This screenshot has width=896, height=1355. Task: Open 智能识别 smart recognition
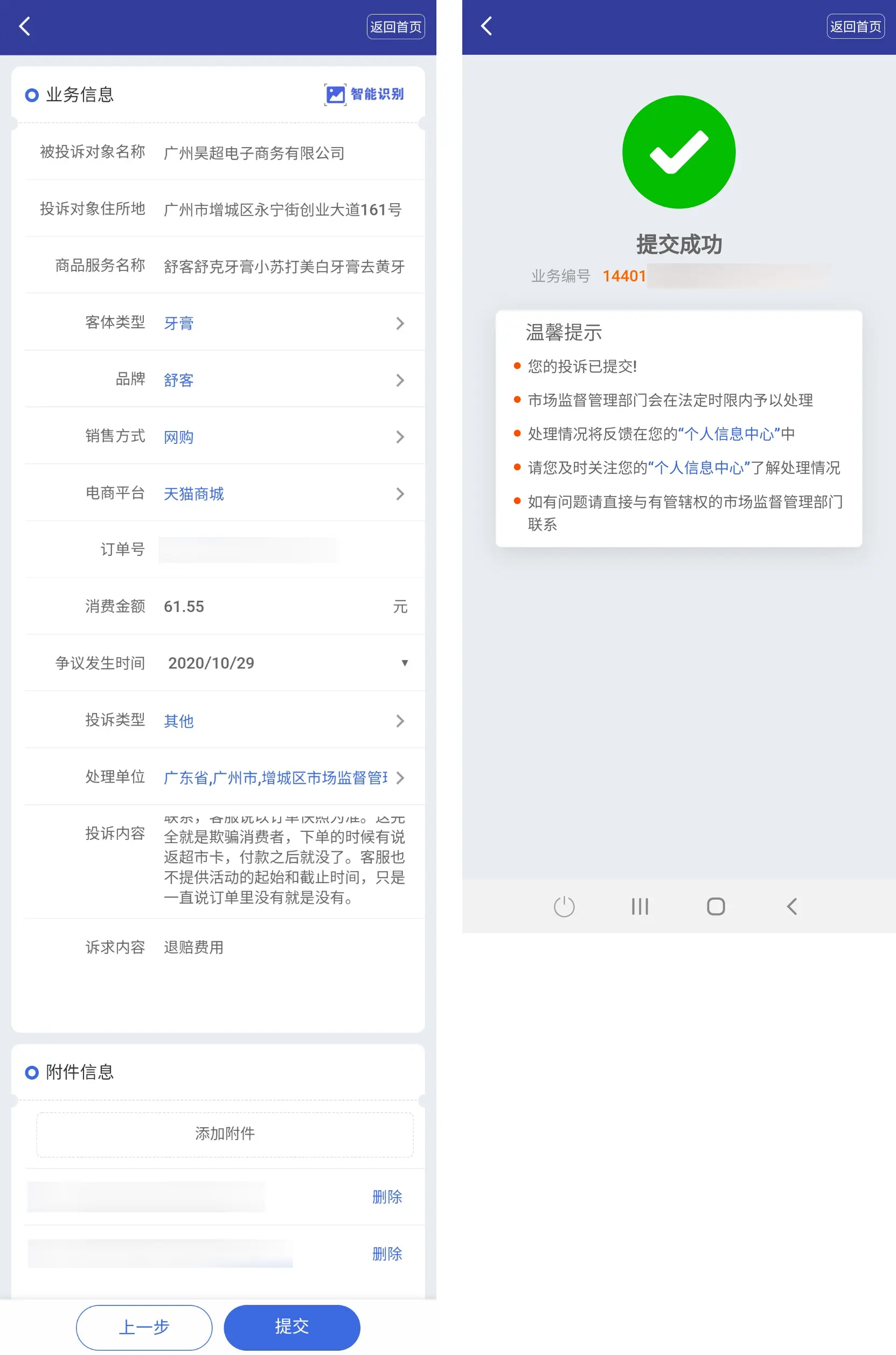point(364,94)
